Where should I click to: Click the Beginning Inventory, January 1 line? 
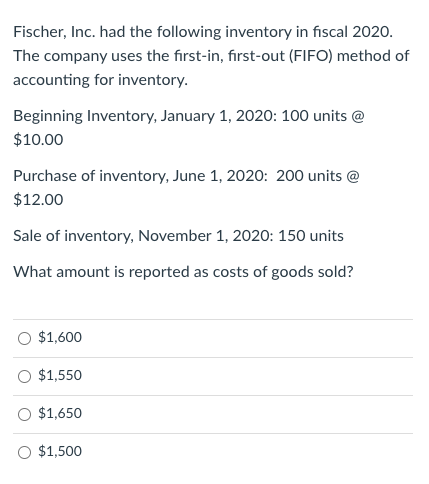[x=189, y=116]
